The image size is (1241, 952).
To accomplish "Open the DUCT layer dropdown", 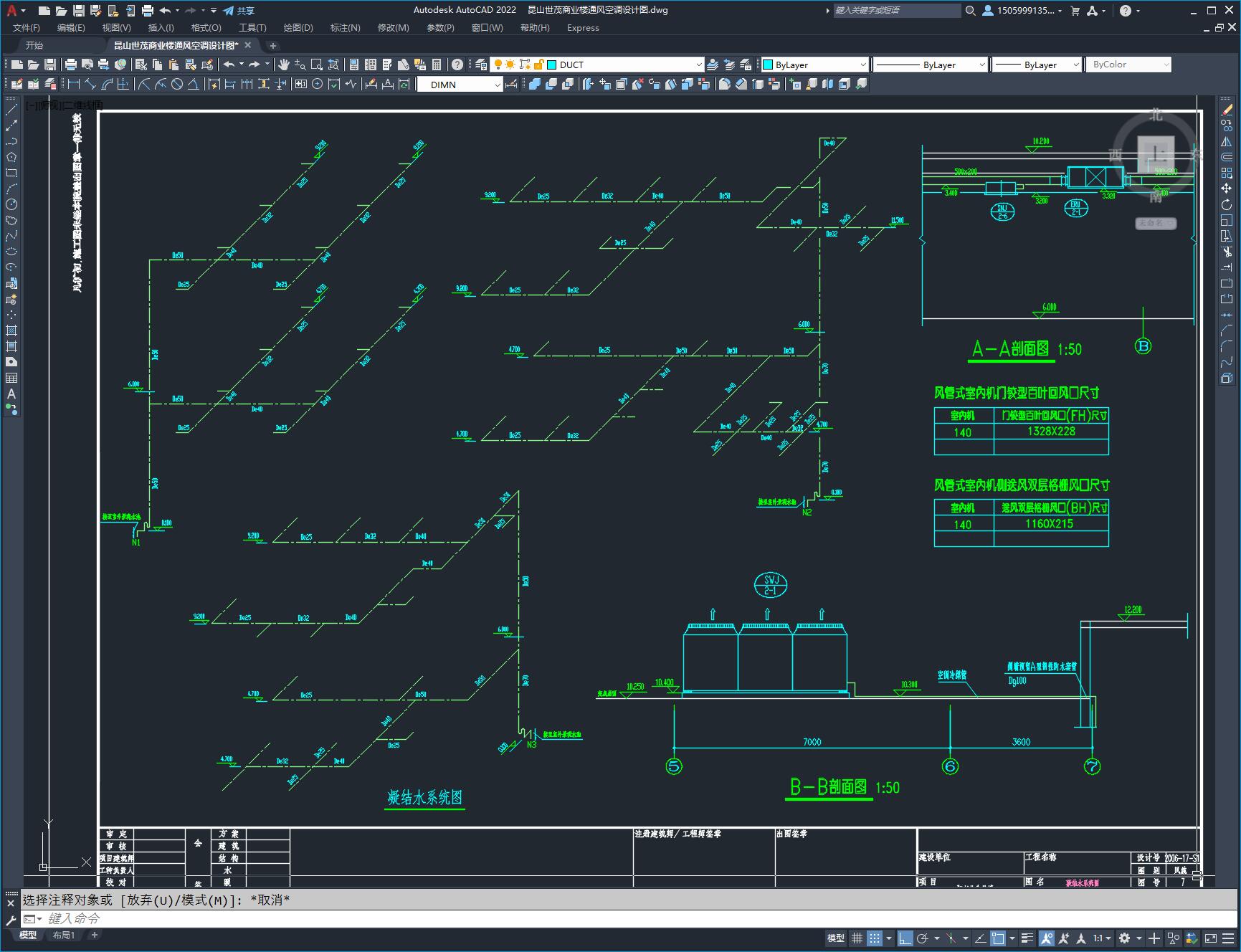I will [x=699, y=65].
